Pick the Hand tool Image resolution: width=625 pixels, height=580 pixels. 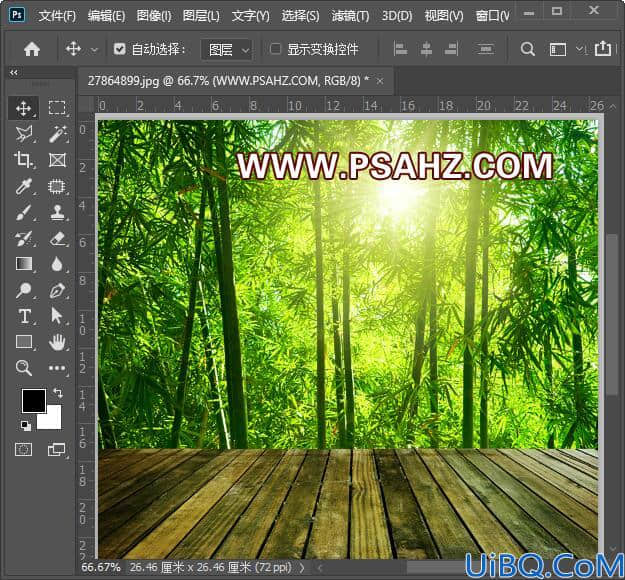coord(57,342)
